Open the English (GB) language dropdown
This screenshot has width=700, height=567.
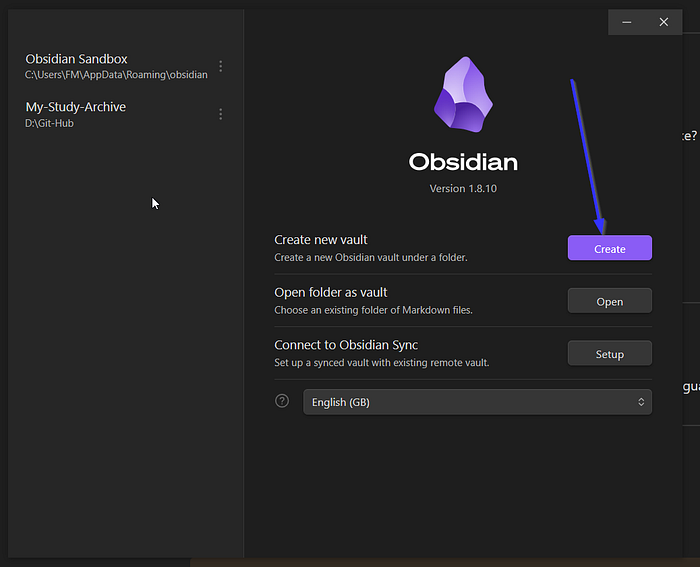pyautogui.click(x=478, y=402)
